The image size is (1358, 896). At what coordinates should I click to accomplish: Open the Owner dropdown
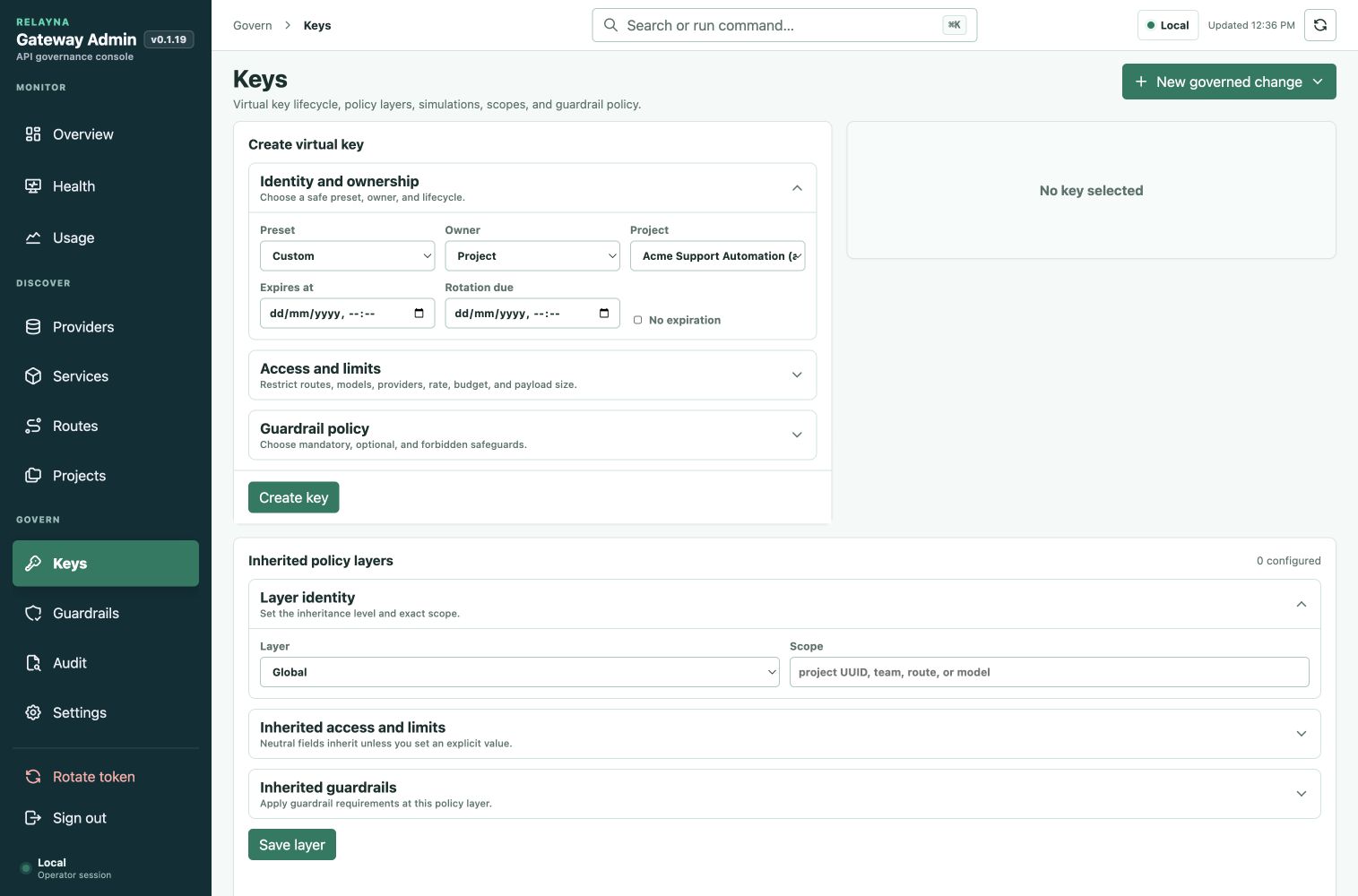(532, 256)
